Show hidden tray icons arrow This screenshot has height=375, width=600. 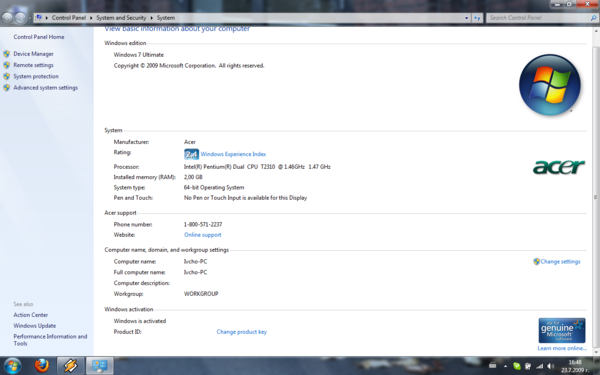(505, 366)
